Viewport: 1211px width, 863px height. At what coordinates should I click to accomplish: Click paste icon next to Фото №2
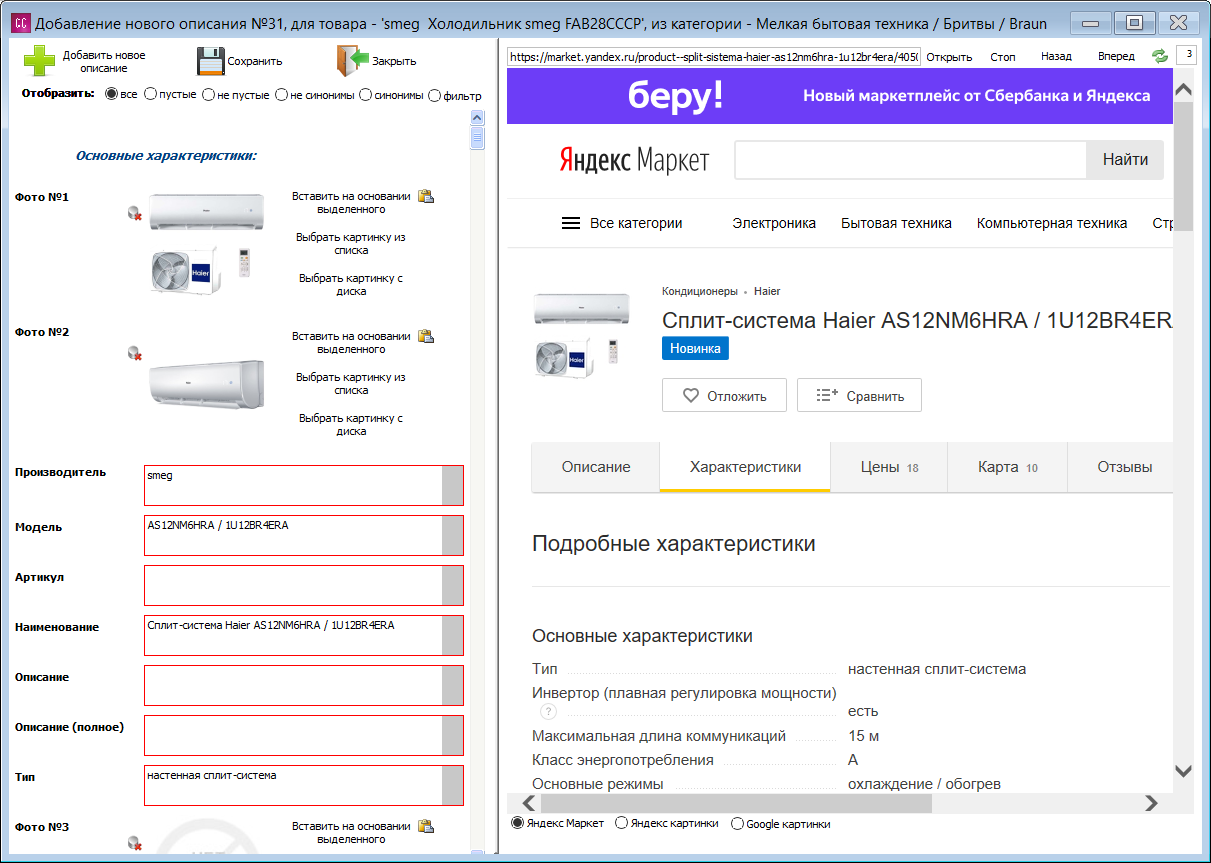pos(425,336)
